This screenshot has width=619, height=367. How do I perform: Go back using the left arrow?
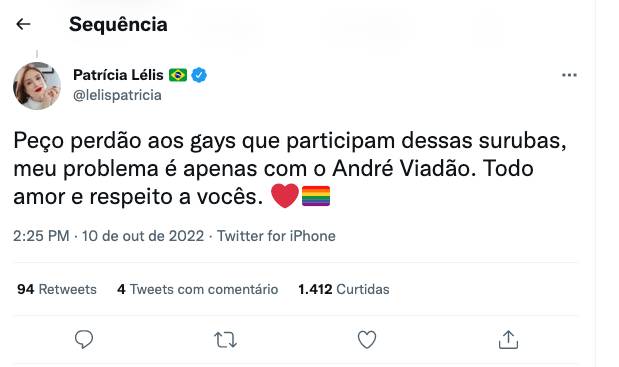pyautogui.click(x=23, y=24)
